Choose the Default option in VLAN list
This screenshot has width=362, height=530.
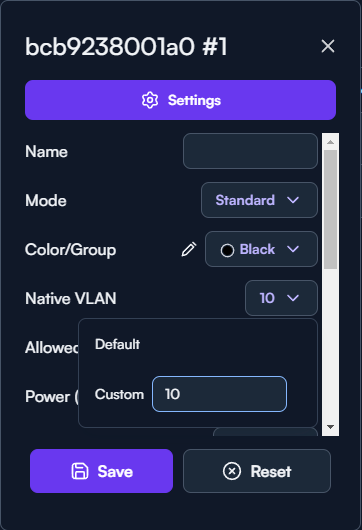click(x=117, y=344)
